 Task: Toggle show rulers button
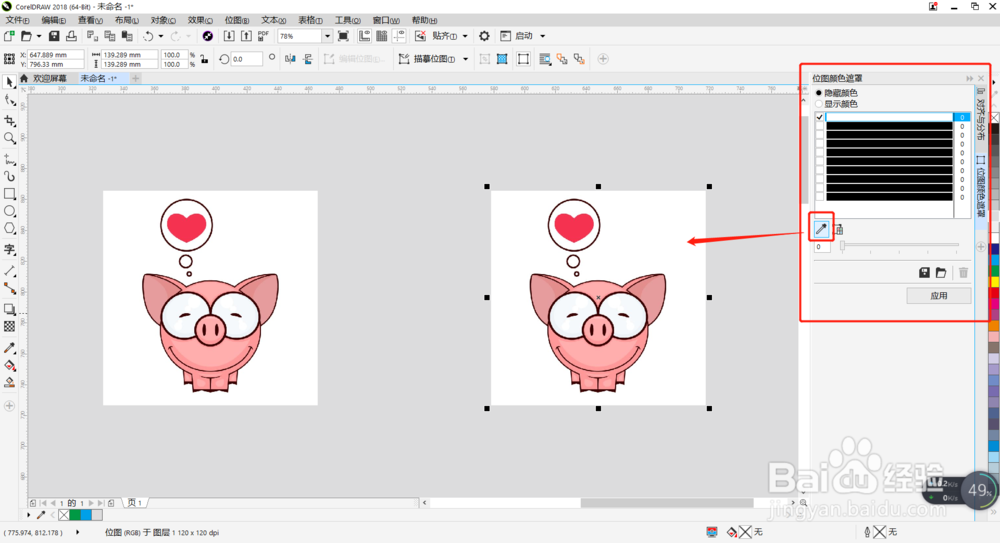(x=364, y=36)
